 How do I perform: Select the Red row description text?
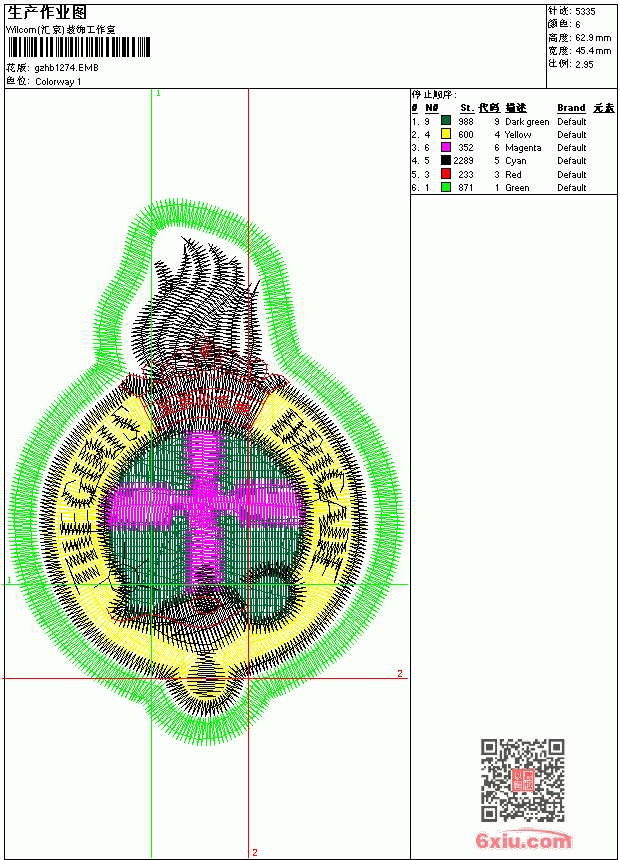(513, 174)
